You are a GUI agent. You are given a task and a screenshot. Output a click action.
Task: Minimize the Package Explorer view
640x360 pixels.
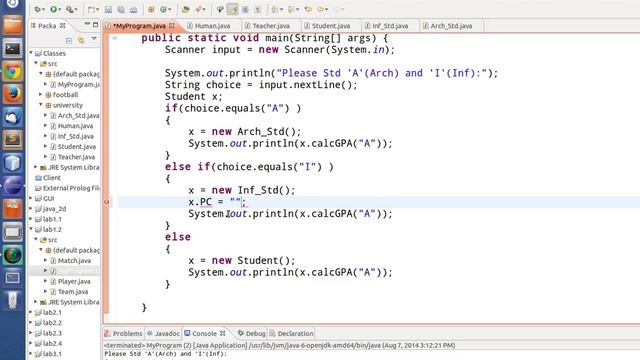pos(87,24)
